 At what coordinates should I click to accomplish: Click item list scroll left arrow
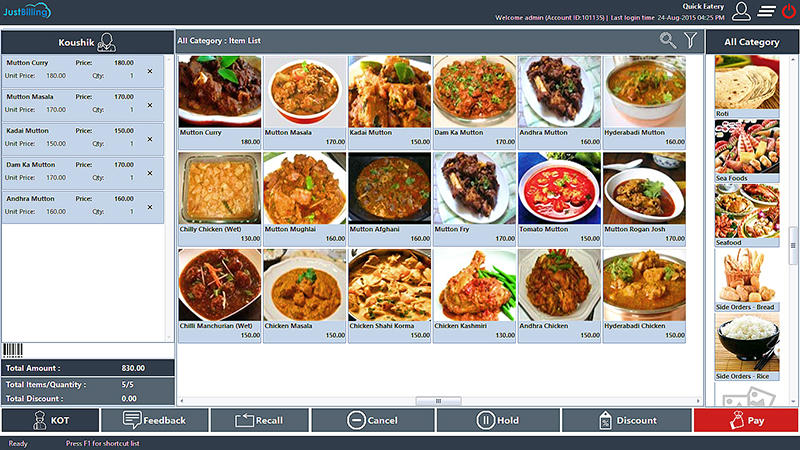[182, 401]
